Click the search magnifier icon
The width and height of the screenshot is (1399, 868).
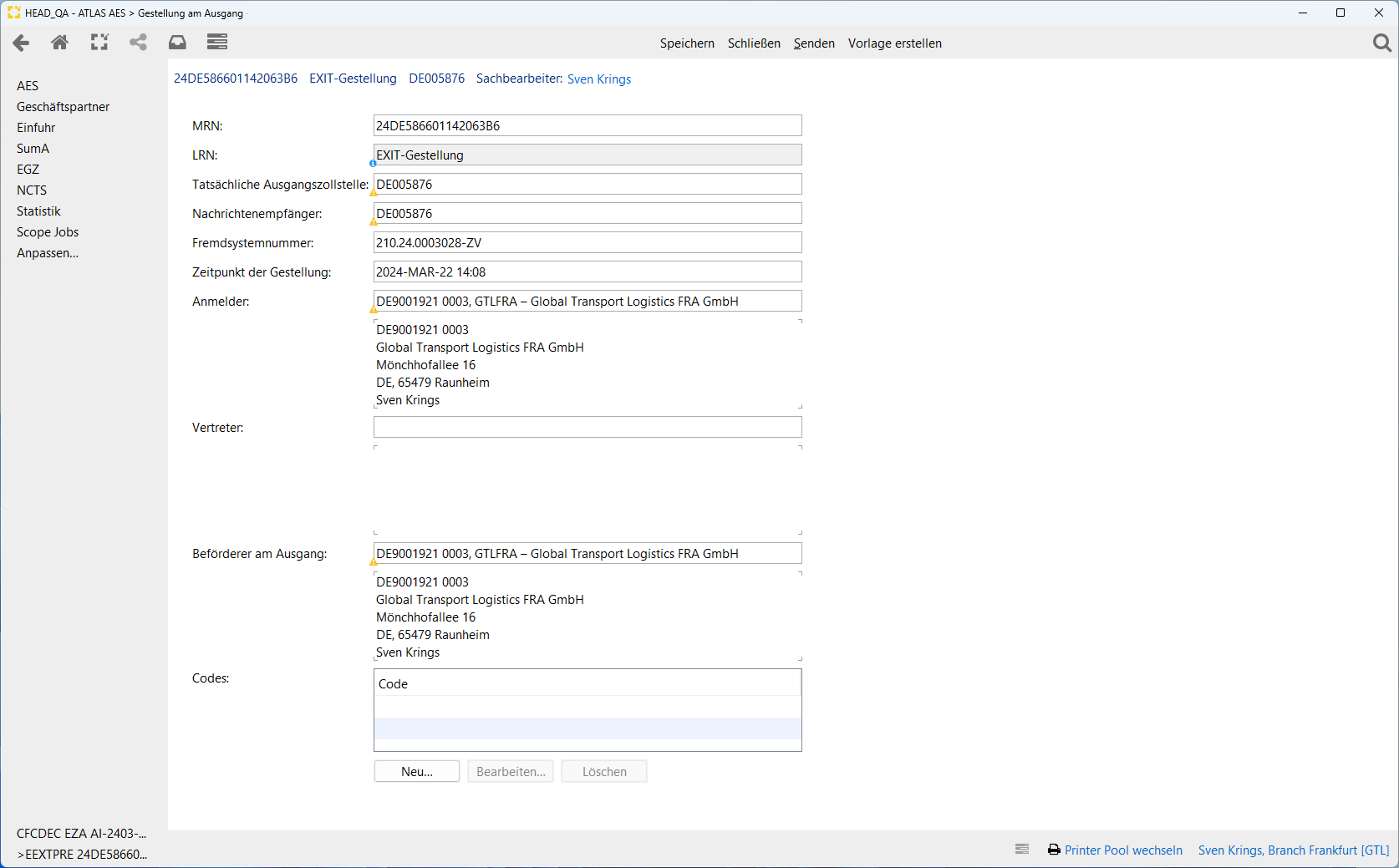coord(1381,43)
